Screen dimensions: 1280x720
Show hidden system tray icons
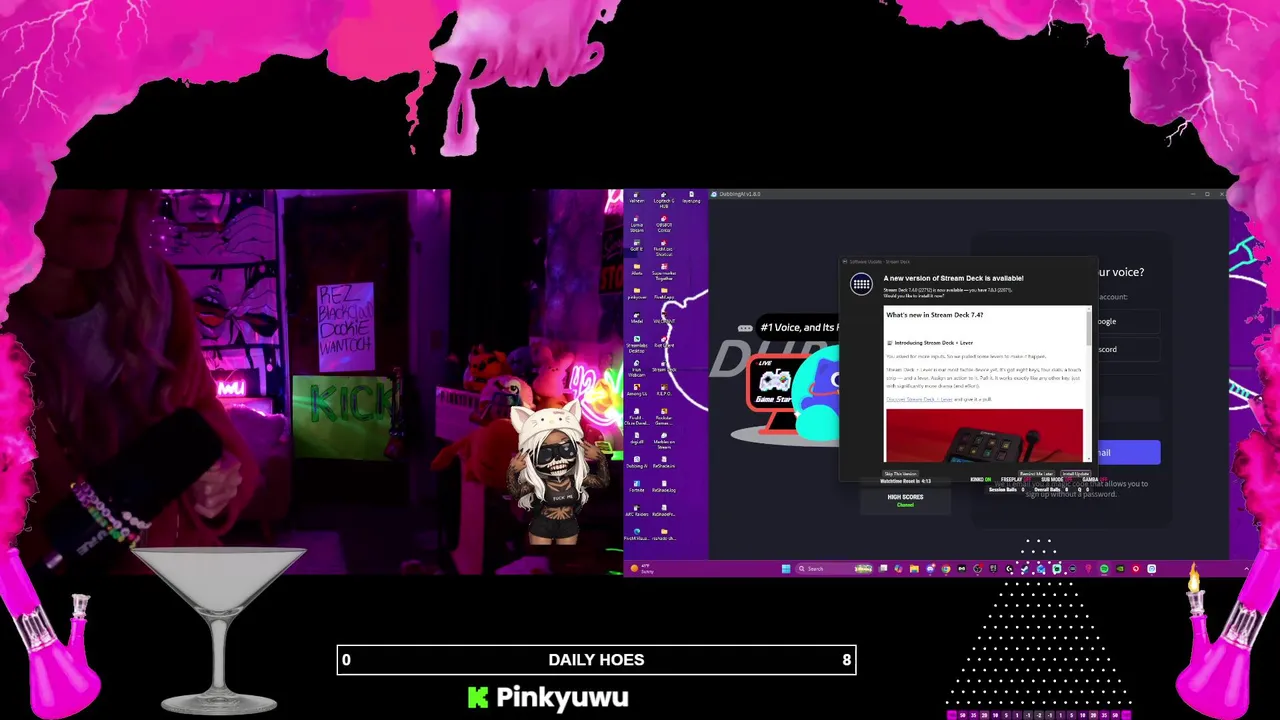[x=1246, y=569]
